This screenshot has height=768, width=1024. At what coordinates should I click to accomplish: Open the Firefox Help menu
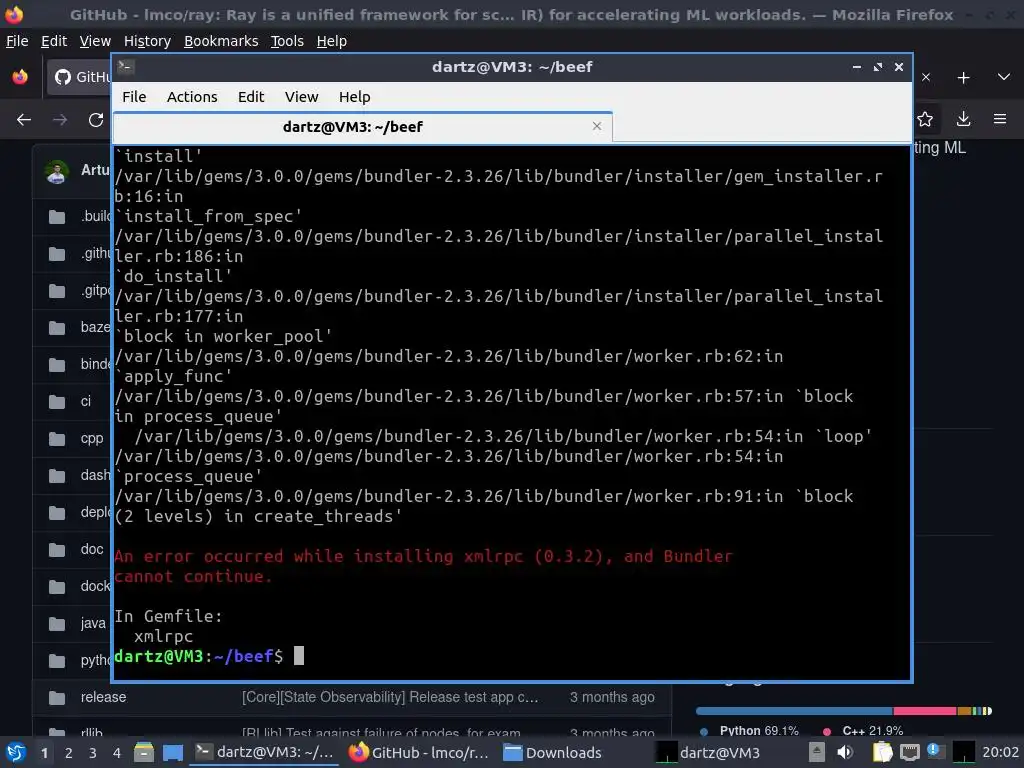332,41
